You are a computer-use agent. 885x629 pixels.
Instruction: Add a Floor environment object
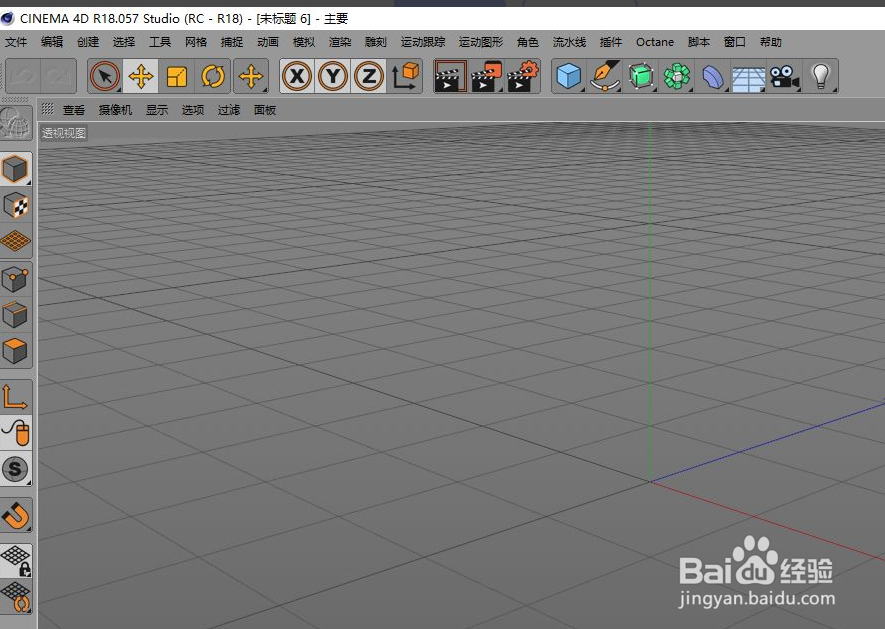coord(748,76)
